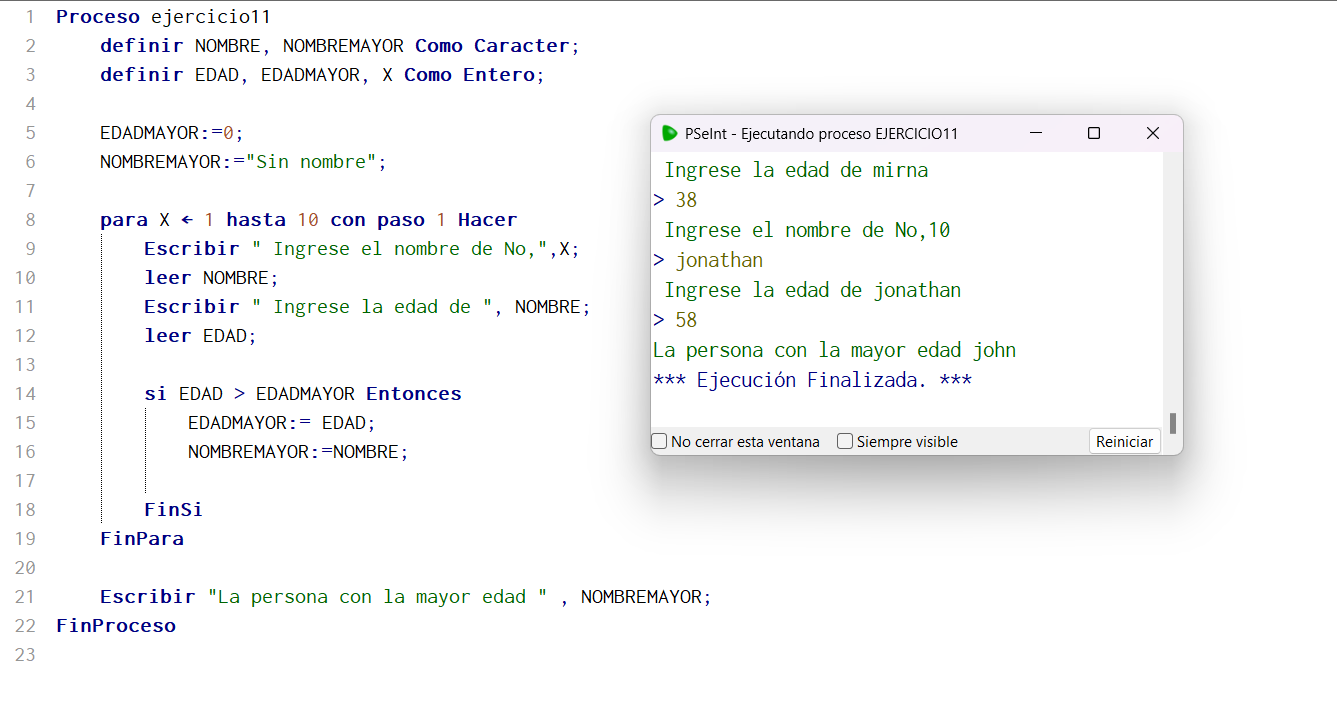Click line number 14 in the gutter
The width and height of the screenshot is (1337, 706).
tap(25, 394)
